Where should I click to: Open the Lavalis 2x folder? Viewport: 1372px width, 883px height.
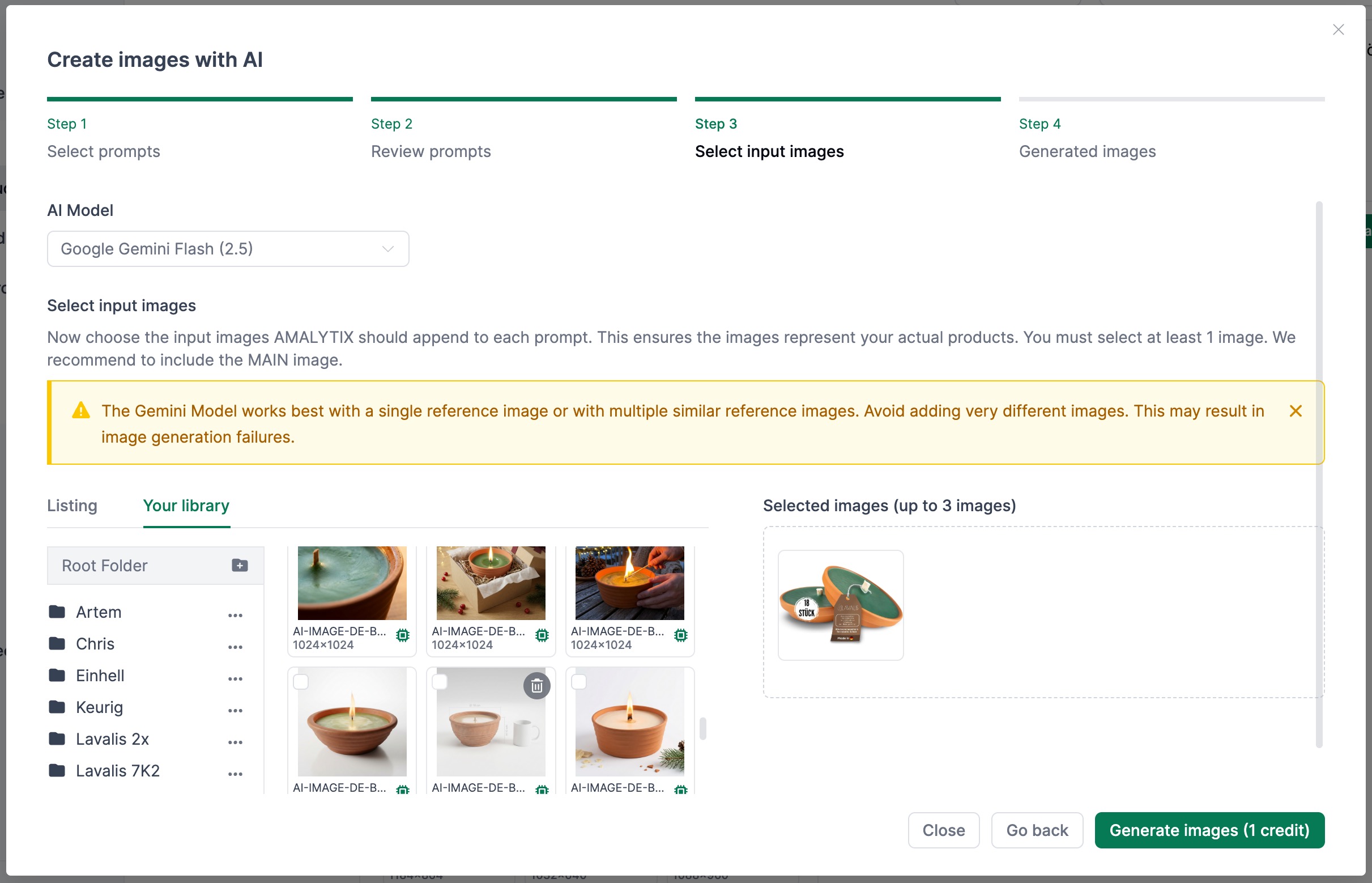(112, 739)
